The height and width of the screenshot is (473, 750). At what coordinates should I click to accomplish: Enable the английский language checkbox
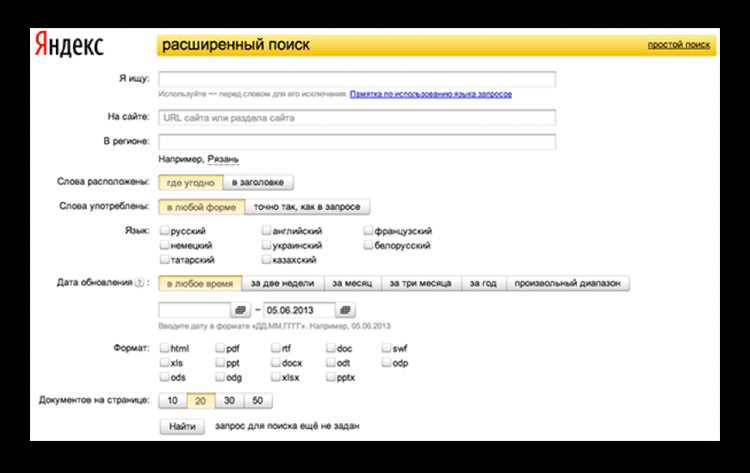[266, 231]
